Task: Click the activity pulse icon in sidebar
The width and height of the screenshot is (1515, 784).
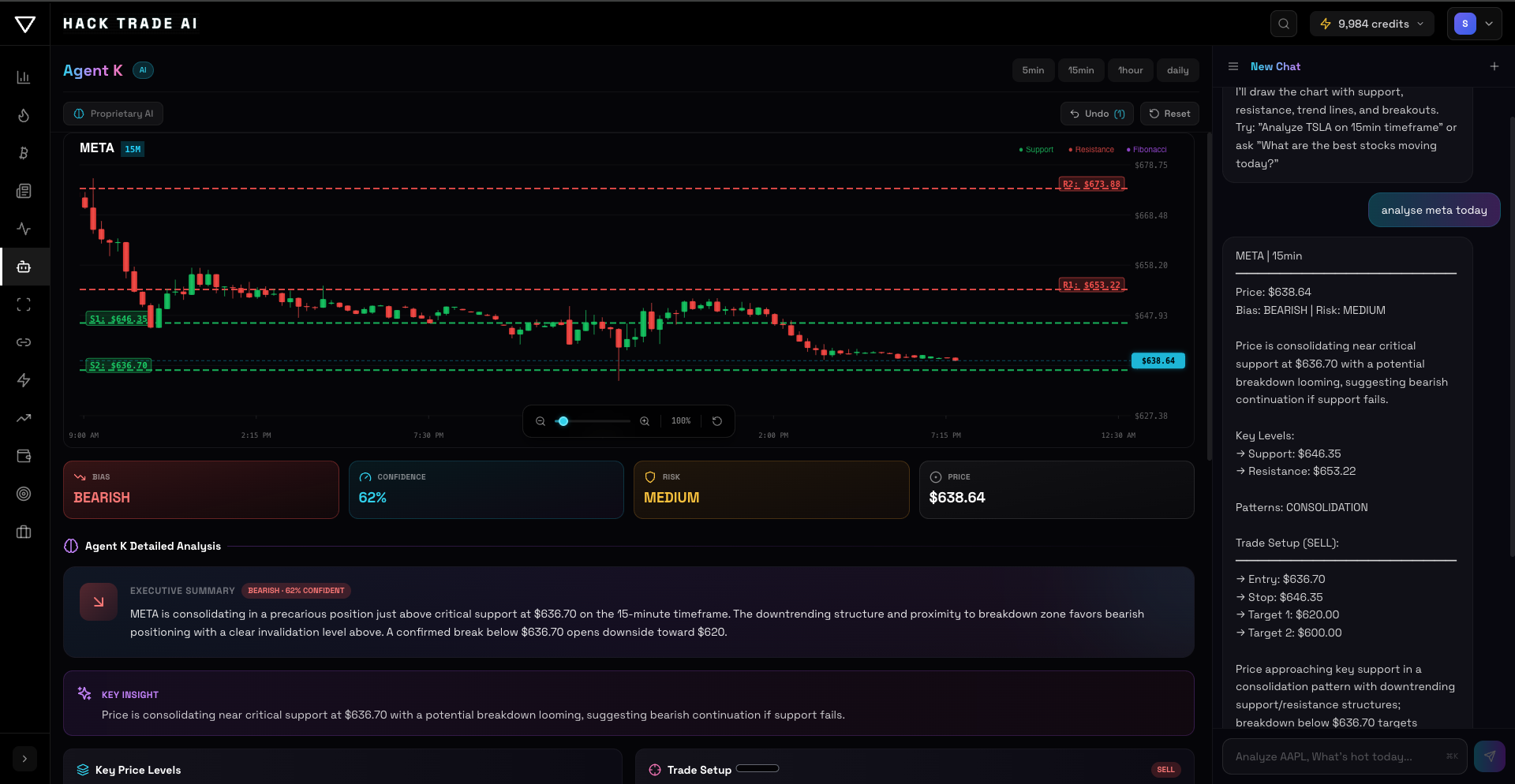Action: (24, 229)
